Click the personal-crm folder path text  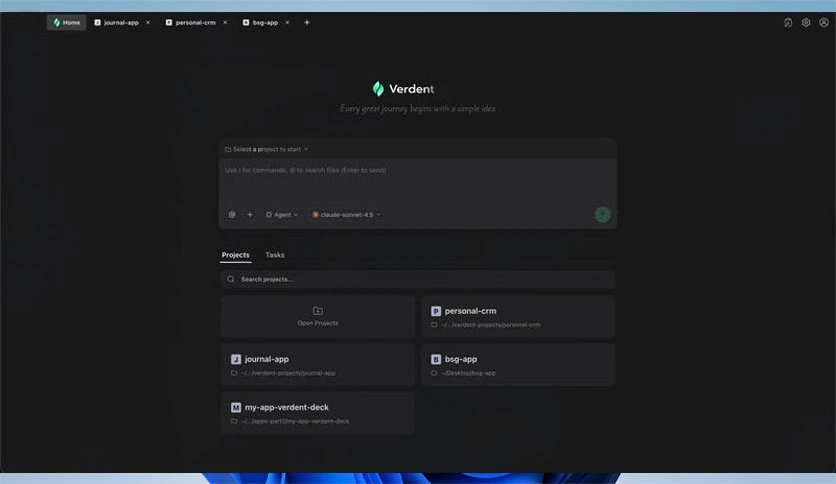pos(491,325)
